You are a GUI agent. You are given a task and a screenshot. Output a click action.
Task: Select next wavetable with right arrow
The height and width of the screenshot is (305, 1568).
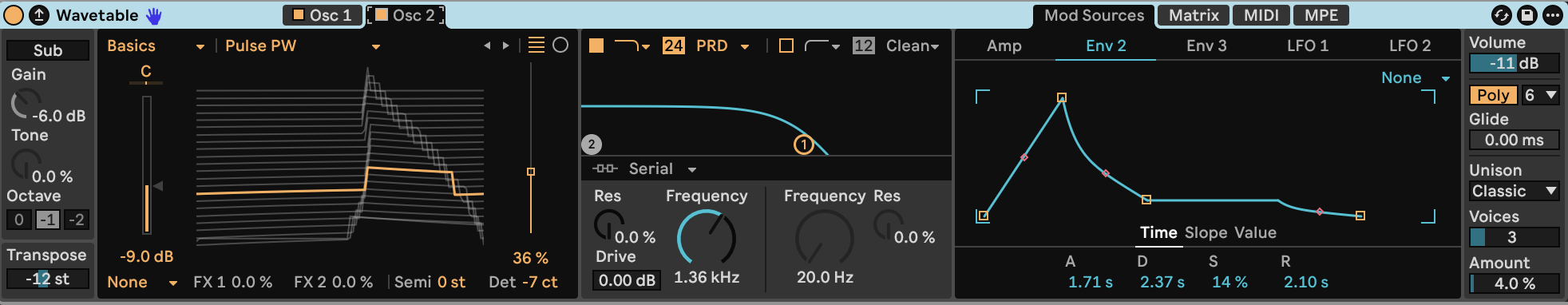[x=505, y=46]
